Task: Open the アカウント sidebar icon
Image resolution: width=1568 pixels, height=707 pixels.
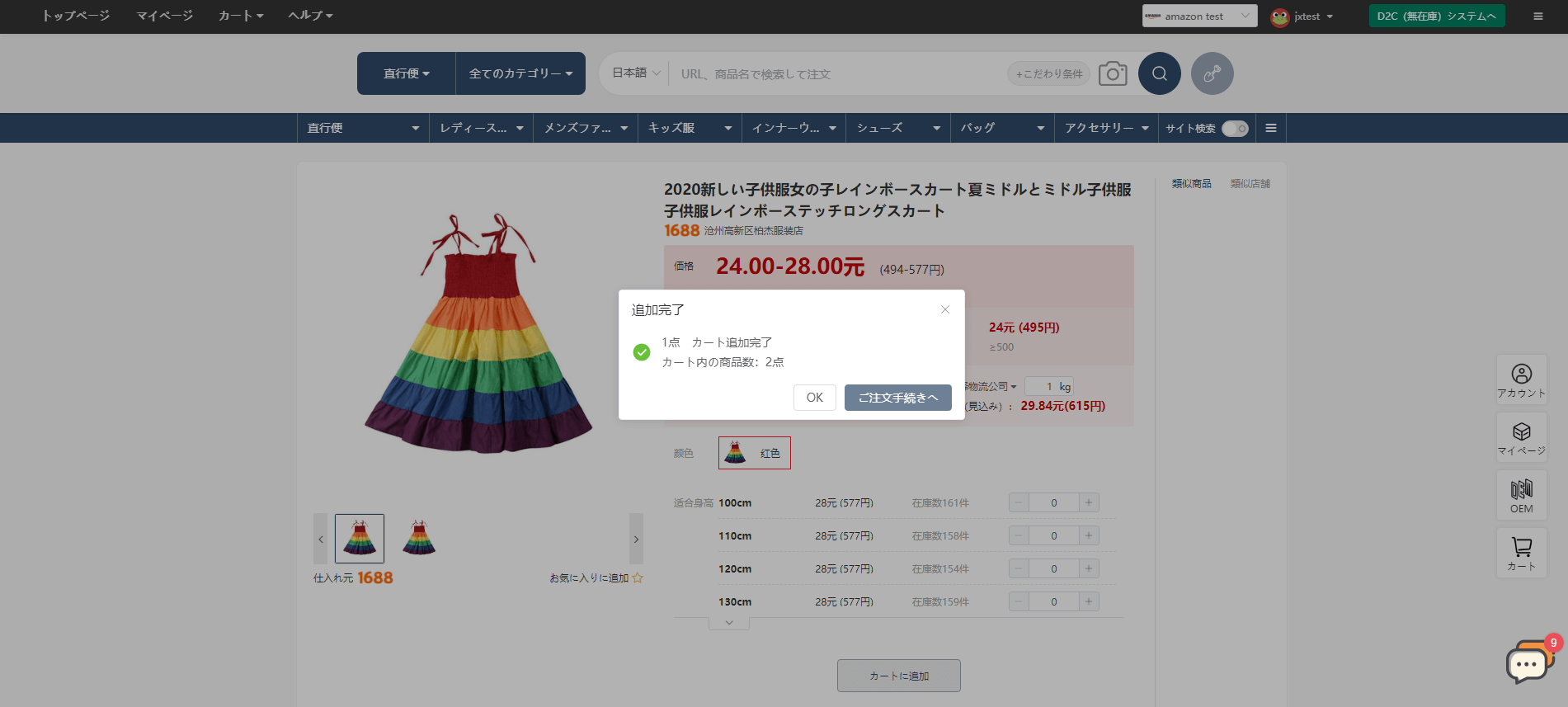Action: click(1521, 379)
